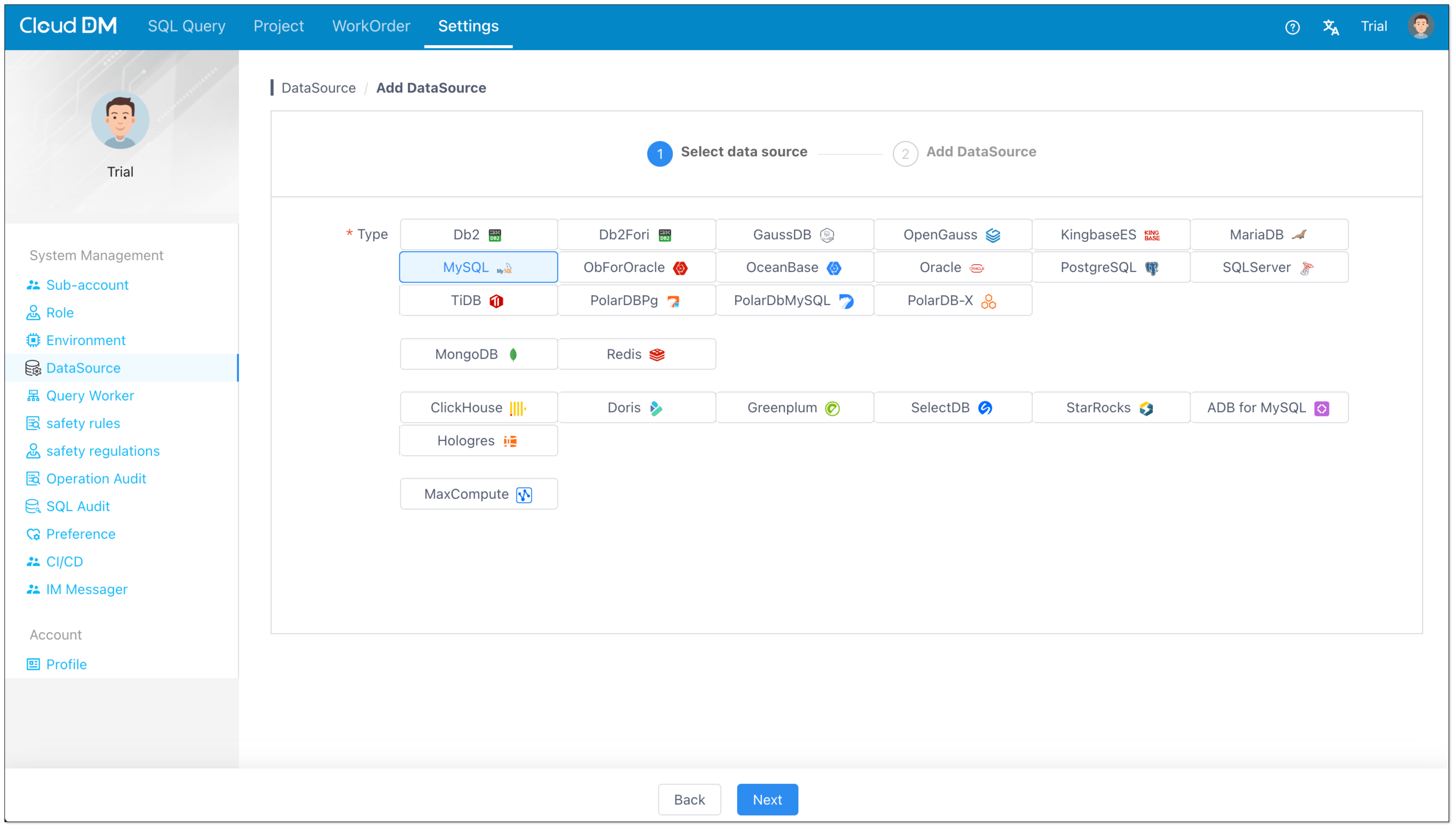Open the WorkOrder tab
Screen dimensions: 1456x829
[371, 26]
